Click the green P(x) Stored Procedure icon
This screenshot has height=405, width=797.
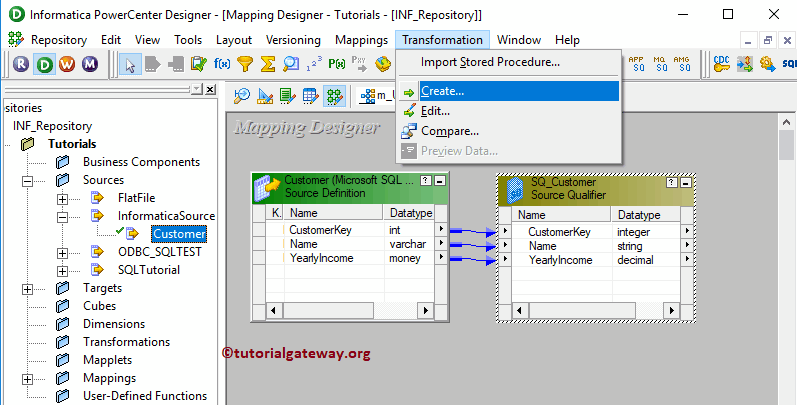pyautogui.click(x=336, y=64)
